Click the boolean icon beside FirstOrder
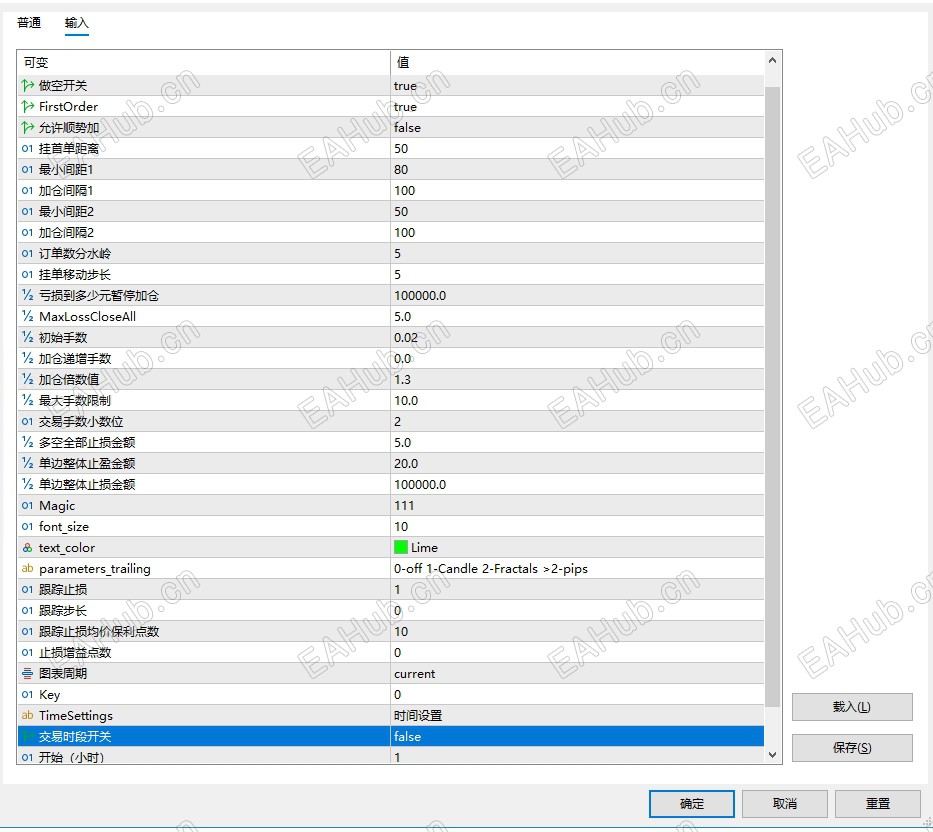933x832 pixels. click(27, 107)
